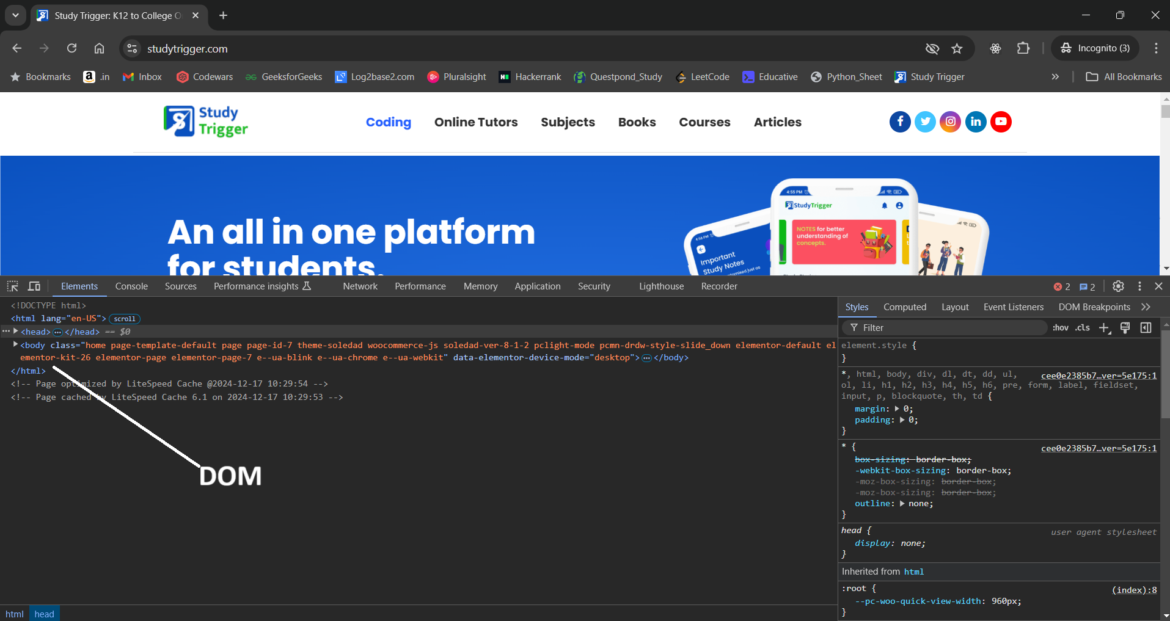Click the Instagram icon on the webpage
The width and height of the screenshot is (1170, 621).
950,122
